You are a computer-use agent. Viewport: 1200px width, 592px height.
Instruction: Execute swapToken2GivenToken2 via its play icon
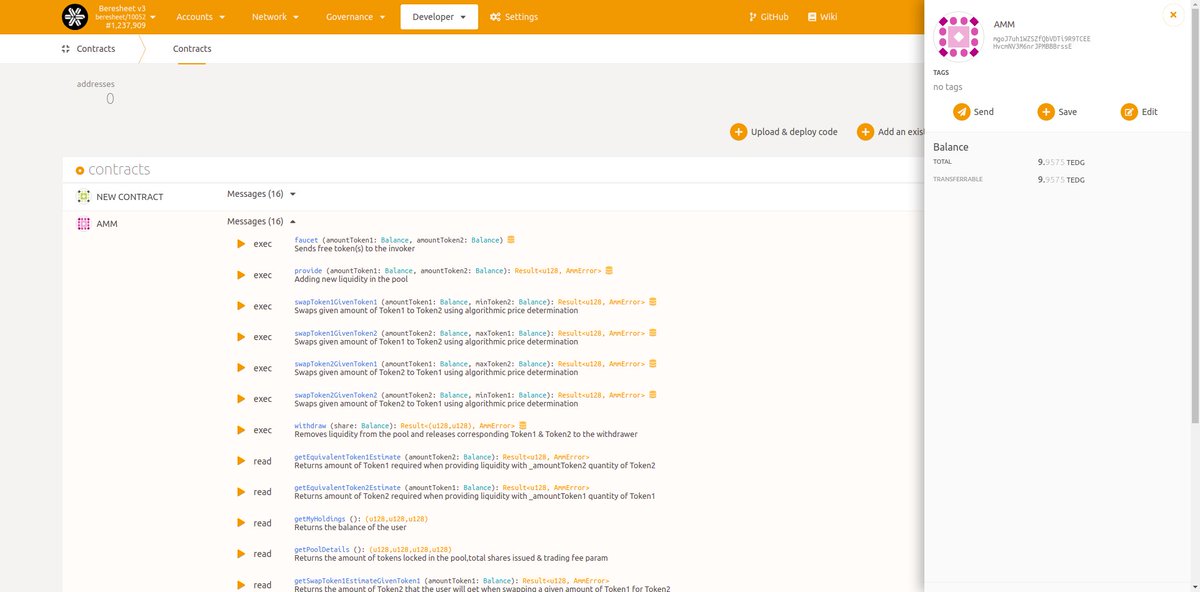click(241, 399)
